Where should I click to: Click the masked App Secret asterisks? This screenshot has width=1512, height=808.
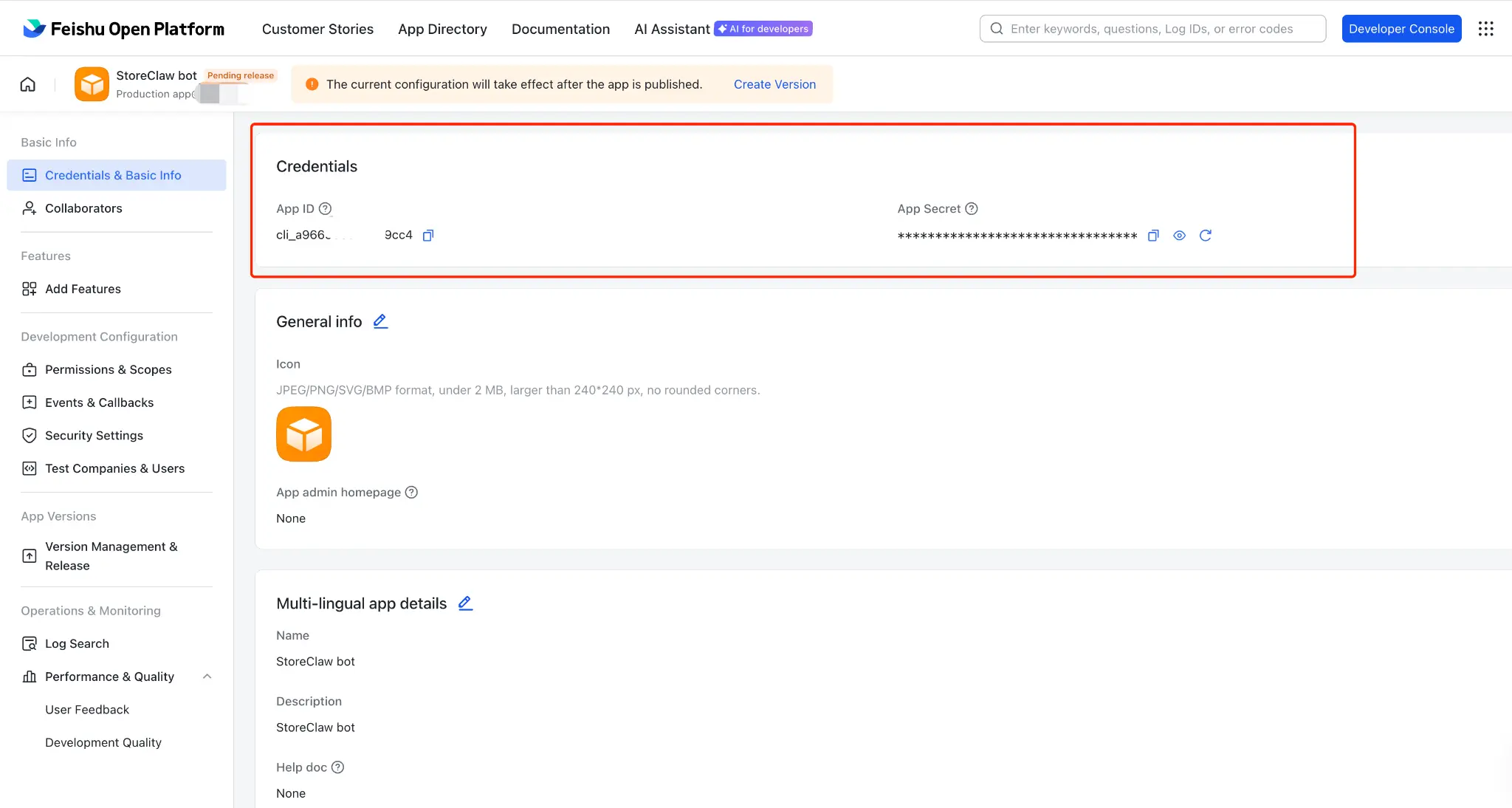coord(1017,236)
